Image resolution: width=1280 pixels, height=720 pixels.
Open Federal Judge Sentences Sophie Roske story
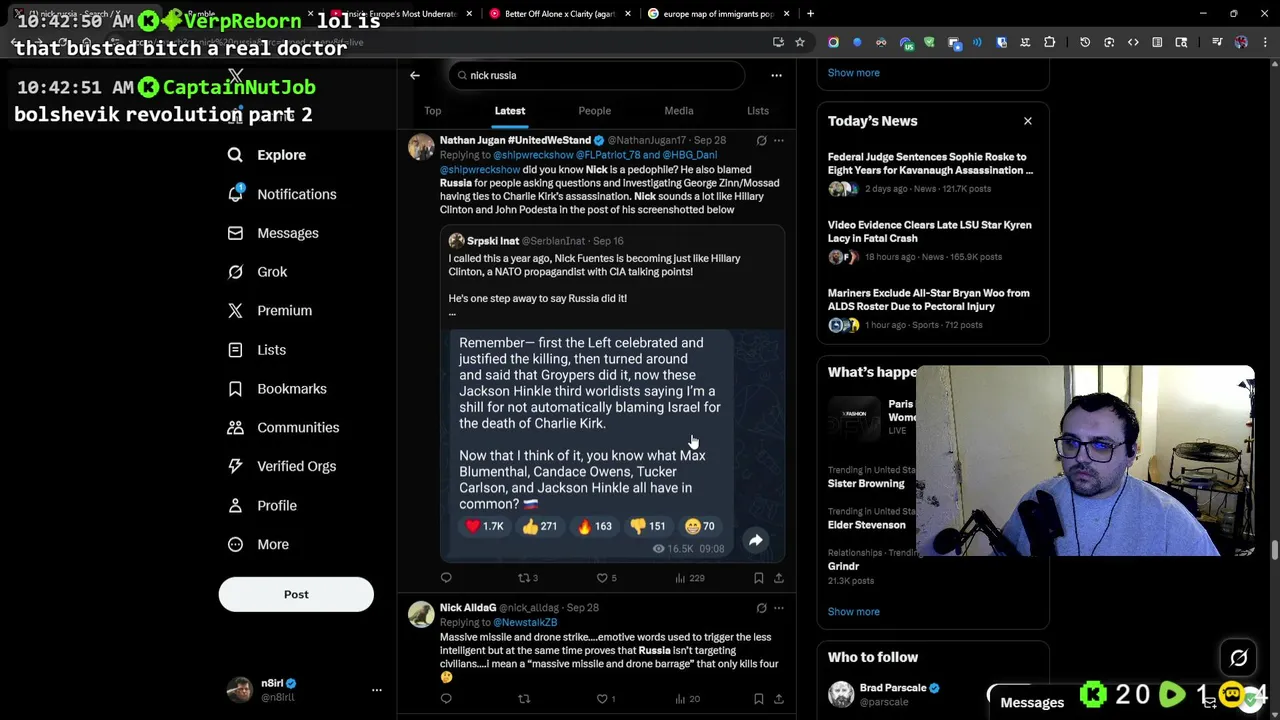click(x=932, y=172)
